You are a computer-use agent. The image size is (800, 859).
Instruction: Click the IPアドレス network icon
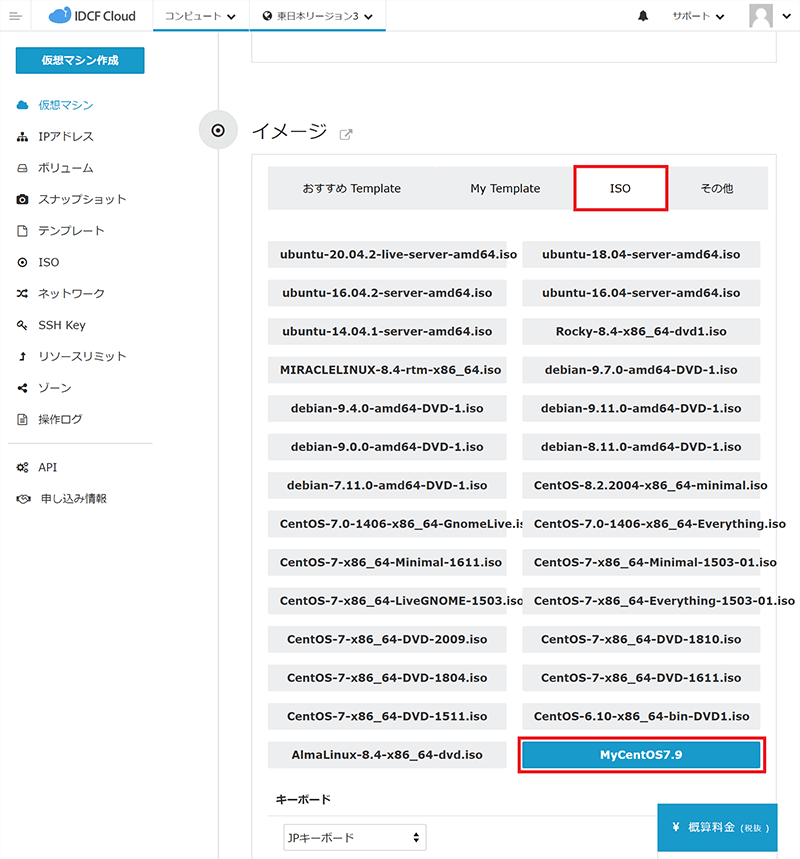[22, 136]
